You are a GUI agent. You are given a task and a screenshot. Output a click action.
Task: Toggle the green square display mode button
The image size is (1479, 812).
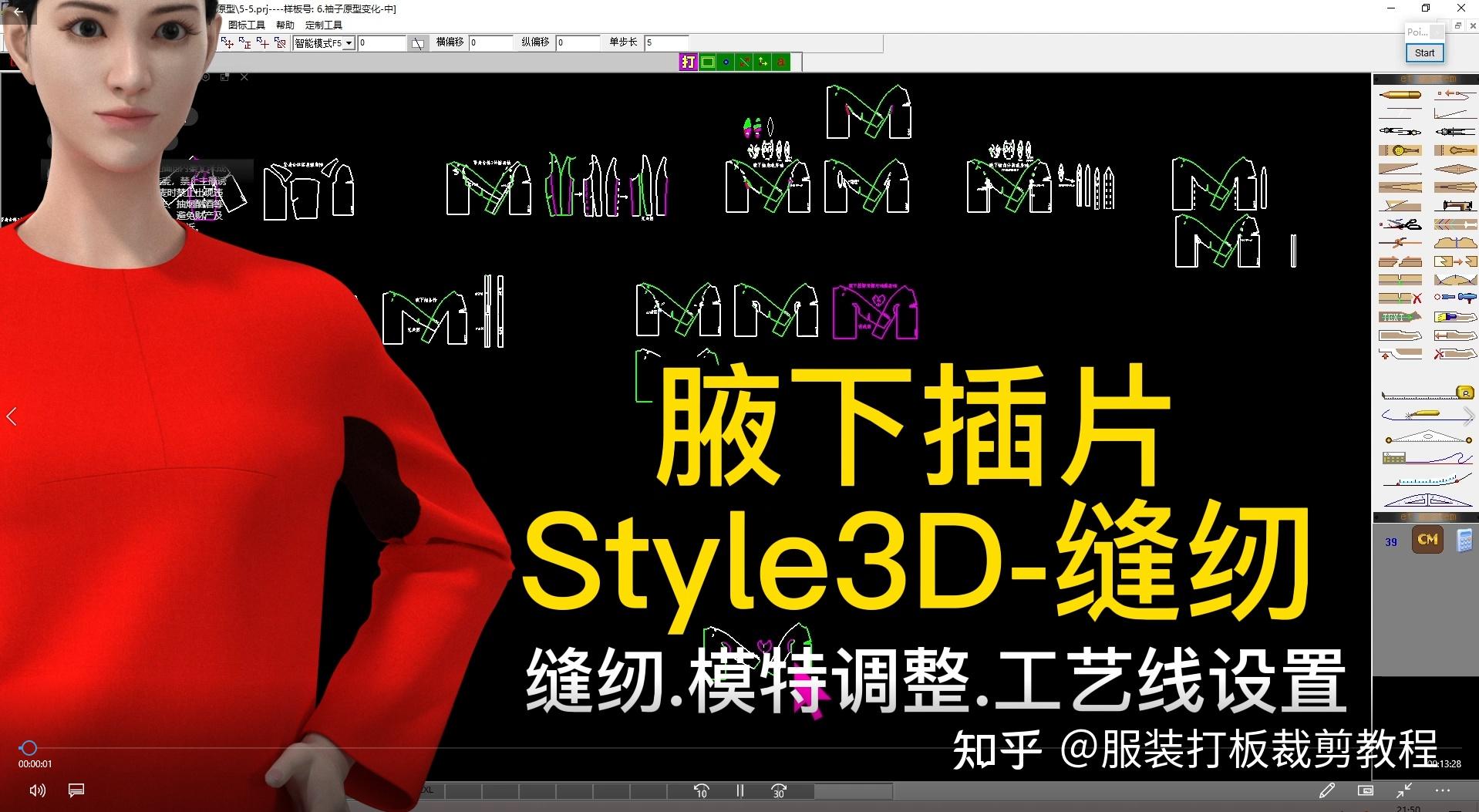[708, 62]
